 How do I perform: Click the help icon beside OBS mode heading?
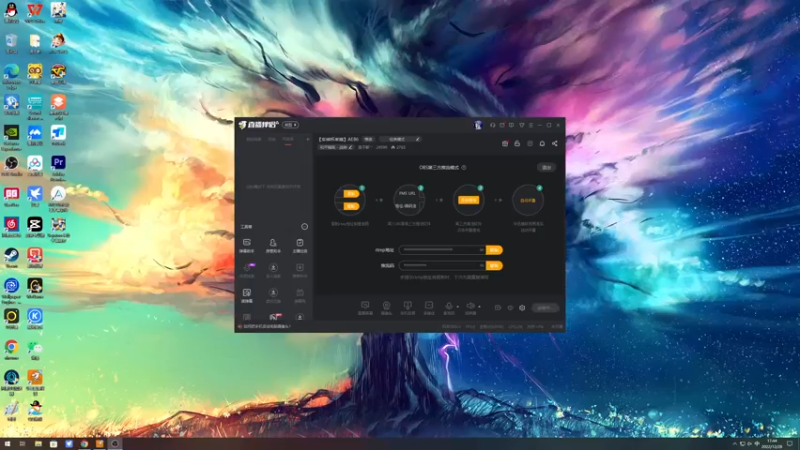click(x=464, y=167)
